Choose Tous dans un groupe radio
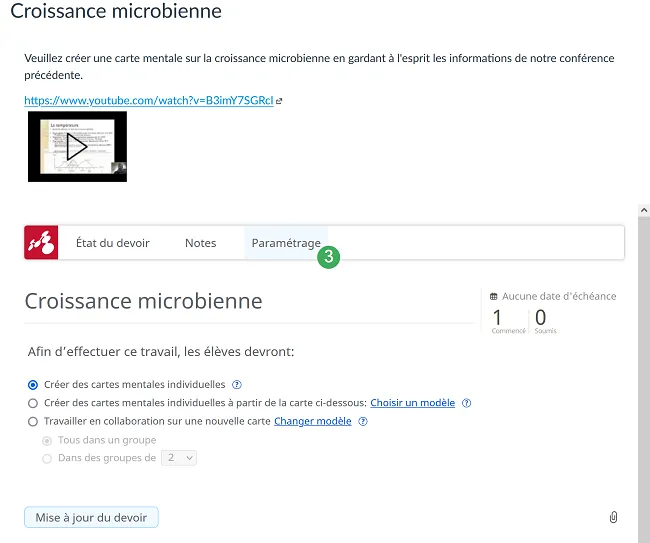Viewport: 650px width, 543px height. pos(47,441)
